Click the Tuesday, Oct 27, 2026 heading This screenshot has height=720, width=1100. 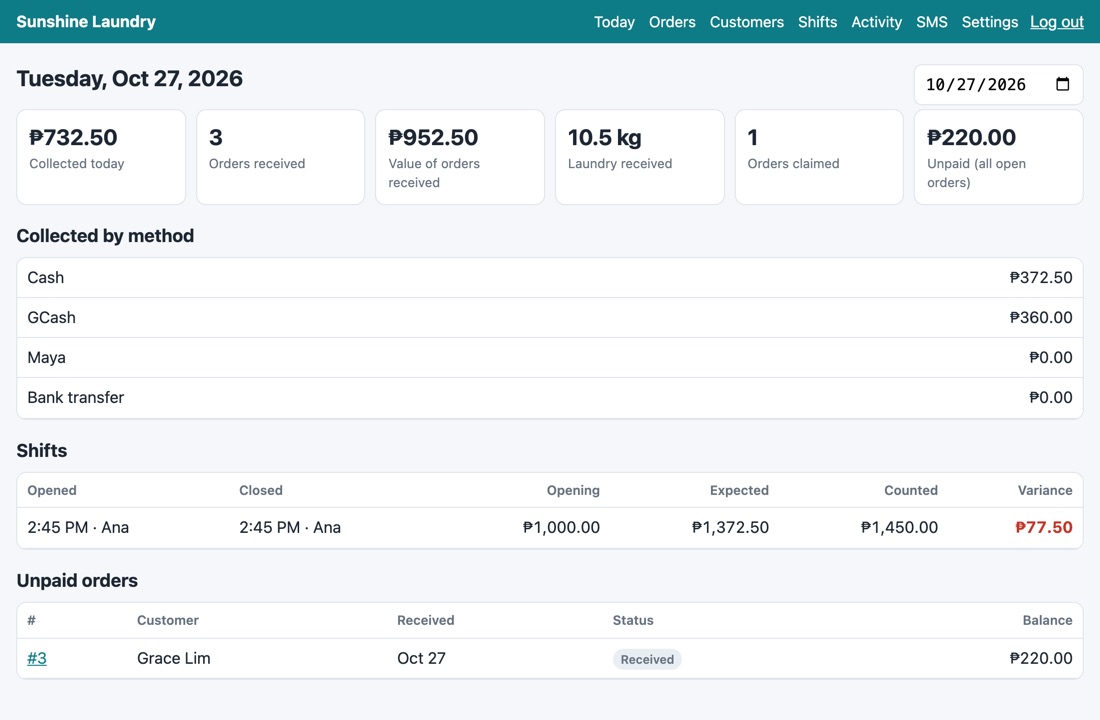click(130, 79)
